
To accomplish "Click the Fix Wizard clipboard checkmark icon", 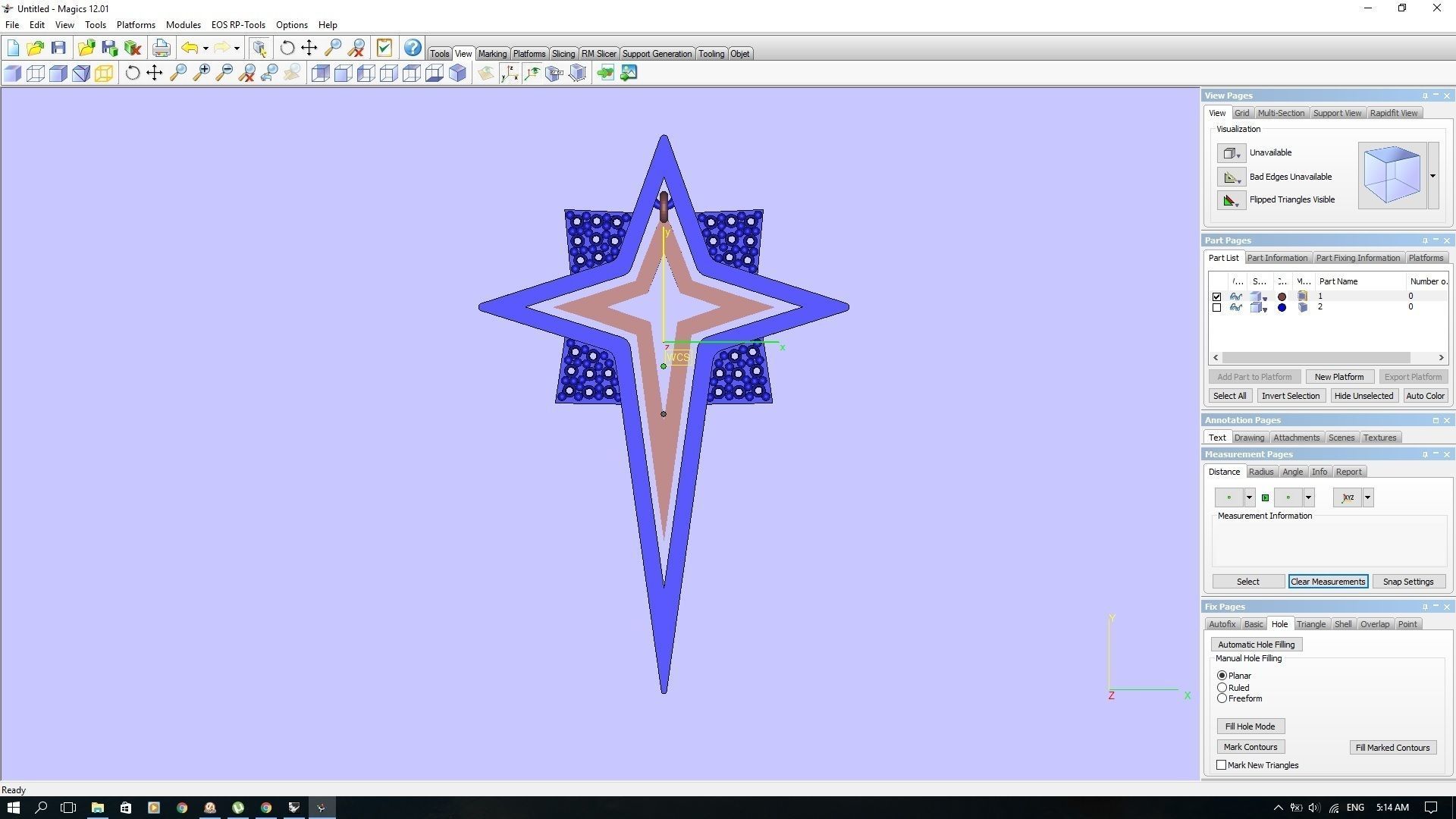I will (384, 49).
